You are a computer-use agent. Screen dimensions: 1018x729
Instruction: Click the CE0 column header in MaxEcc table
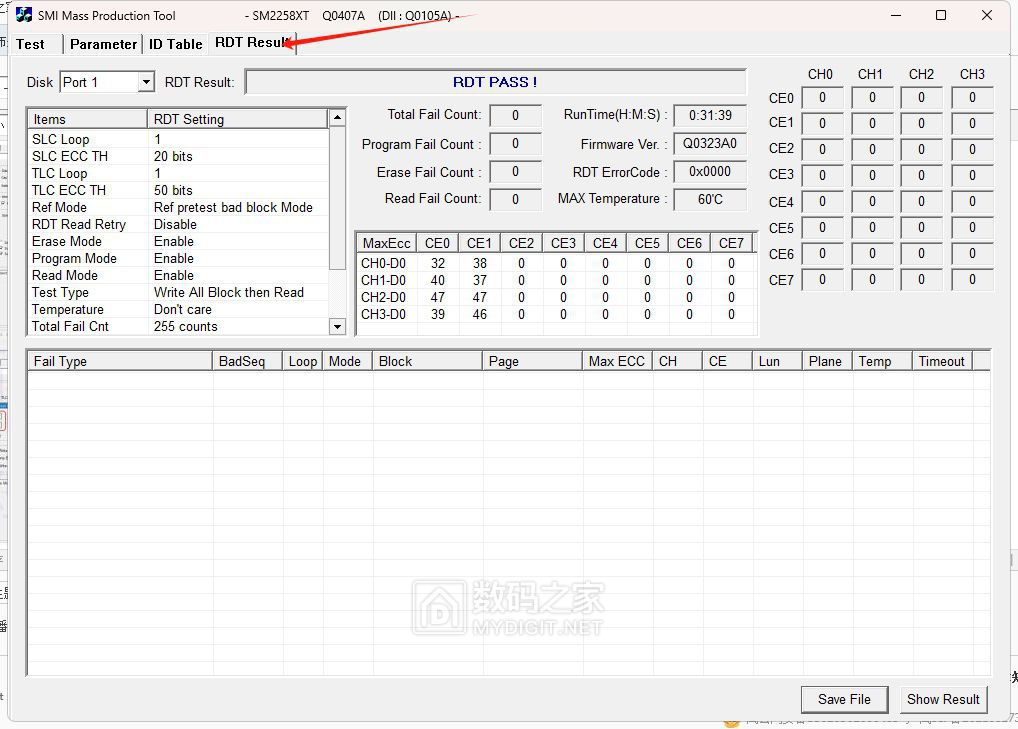coord(438,243)
